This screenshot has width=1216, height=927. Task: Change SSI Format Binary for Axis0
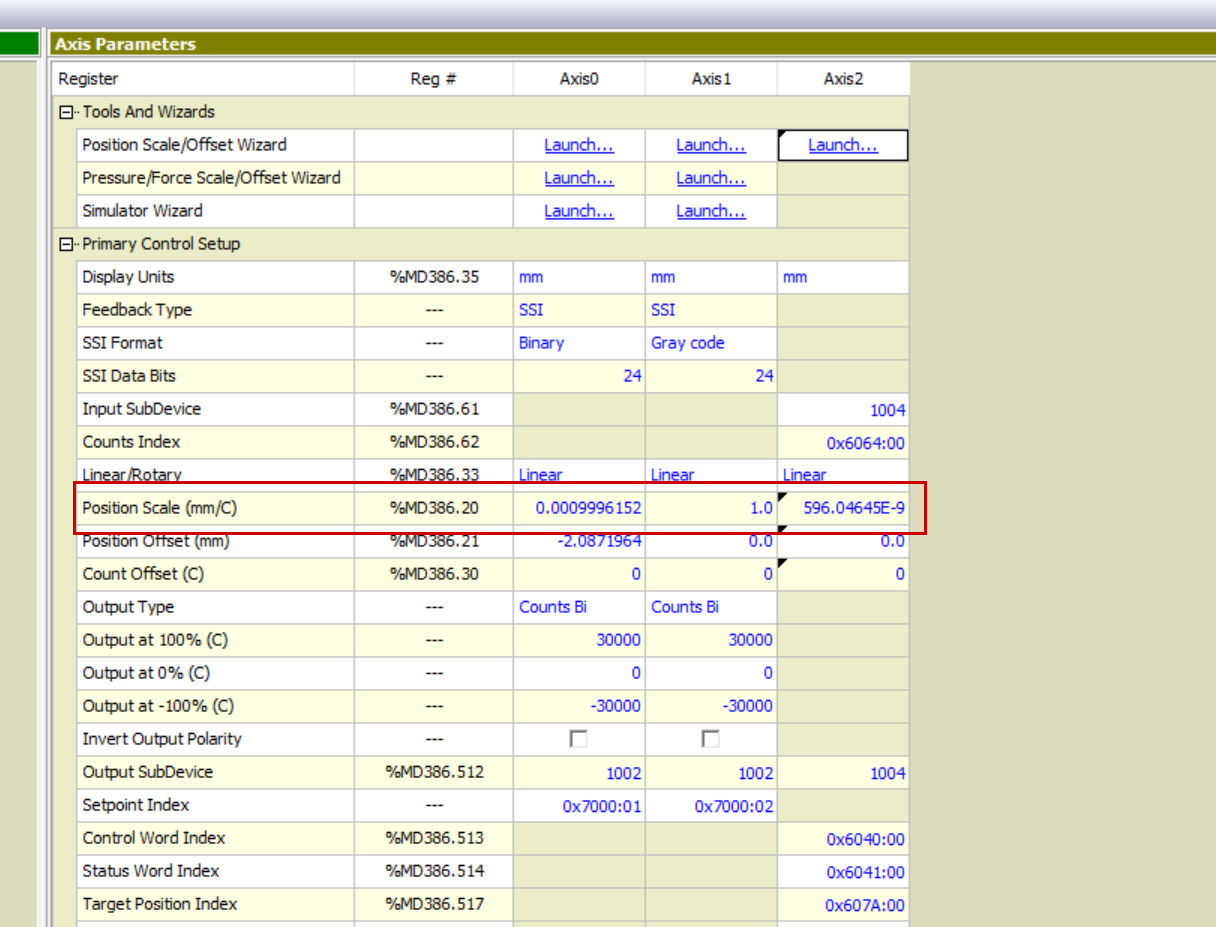point(579,343)
